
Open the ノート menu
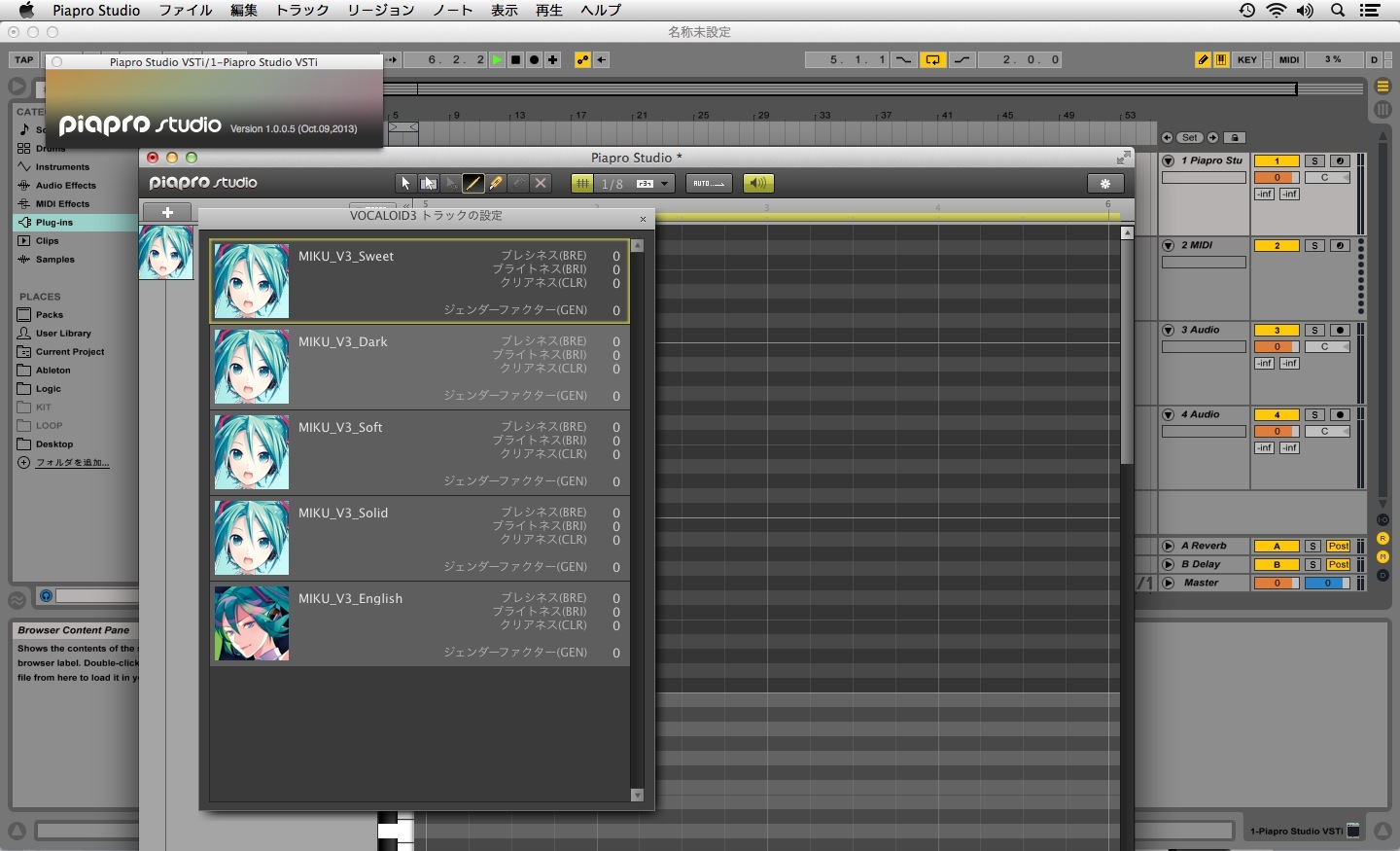click(452, 10)
